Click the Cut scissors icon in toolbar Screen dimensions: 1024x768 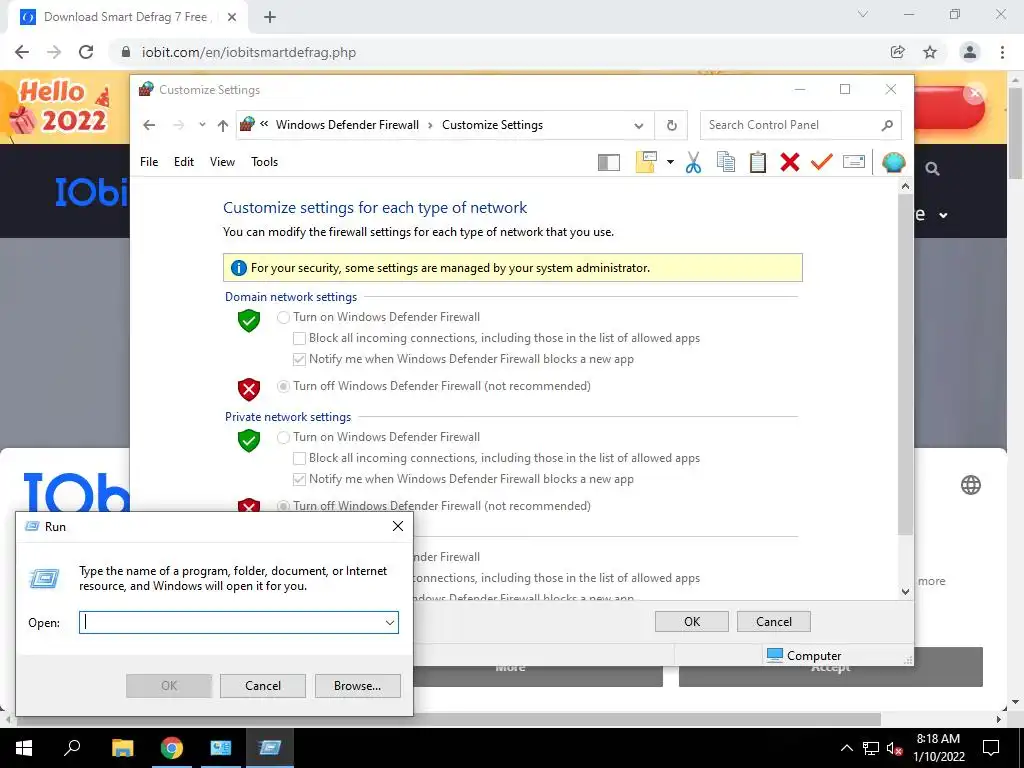point(694,162)
